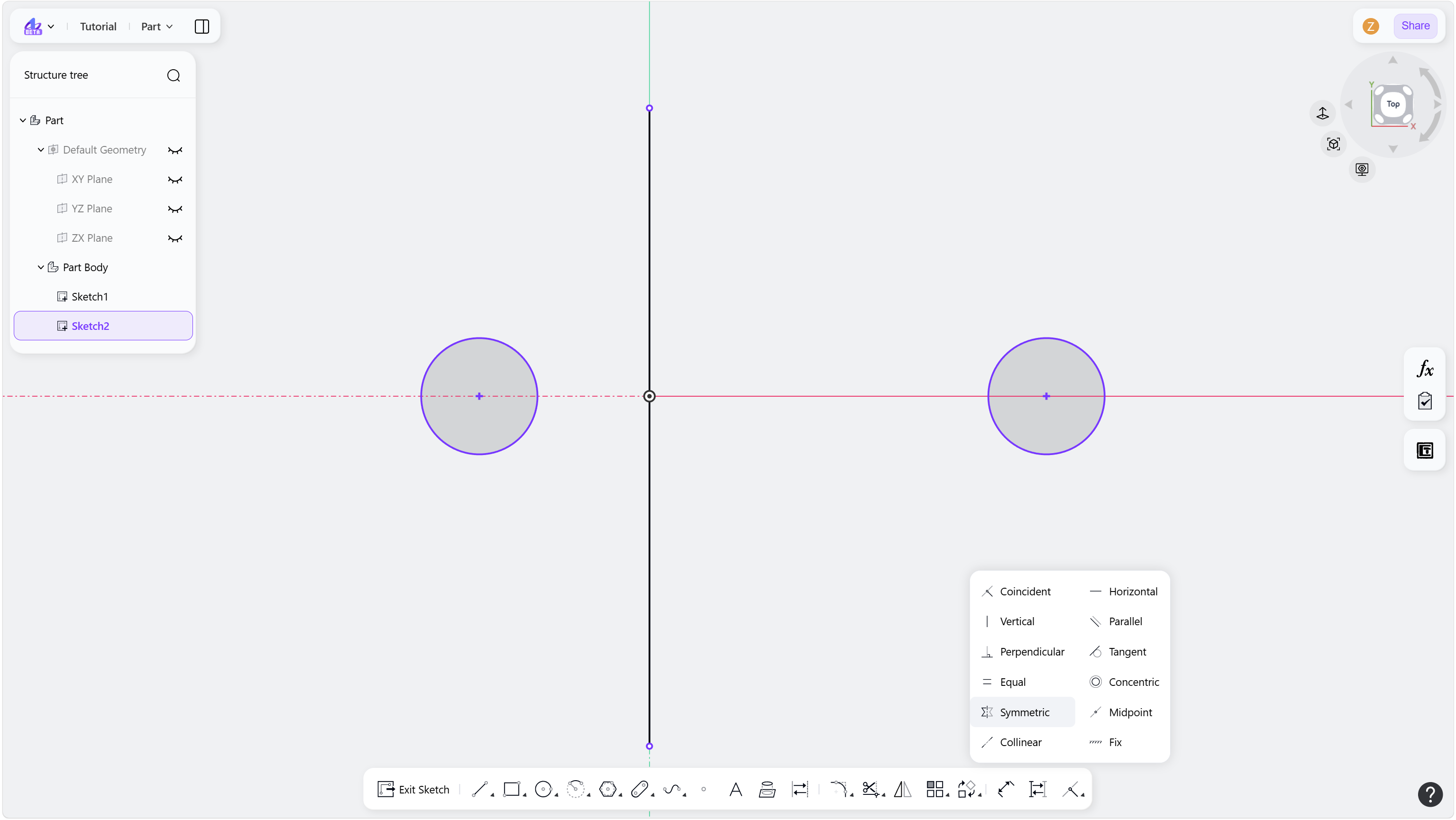Select the Arc sketch tool
1456x820 pixels.
point(576,789)
